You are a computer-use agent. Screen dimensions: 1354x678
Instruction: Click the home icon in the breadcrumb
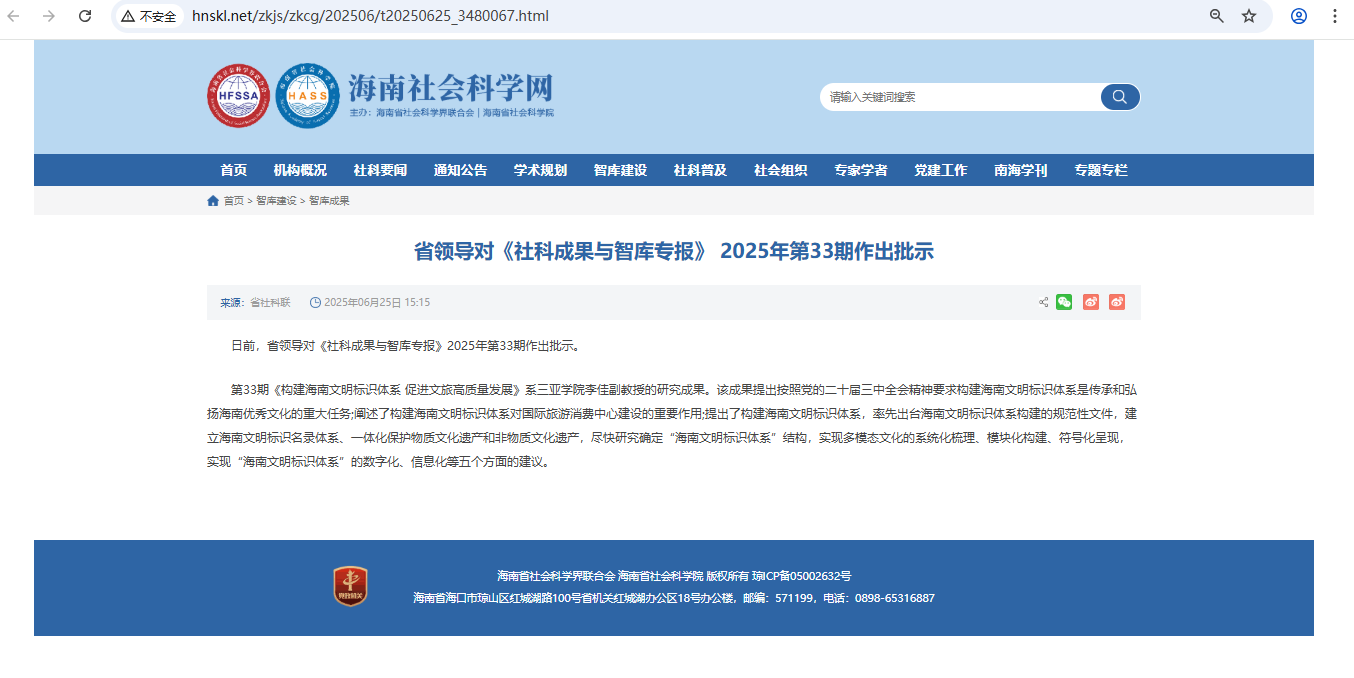click(x=213, y=201)
